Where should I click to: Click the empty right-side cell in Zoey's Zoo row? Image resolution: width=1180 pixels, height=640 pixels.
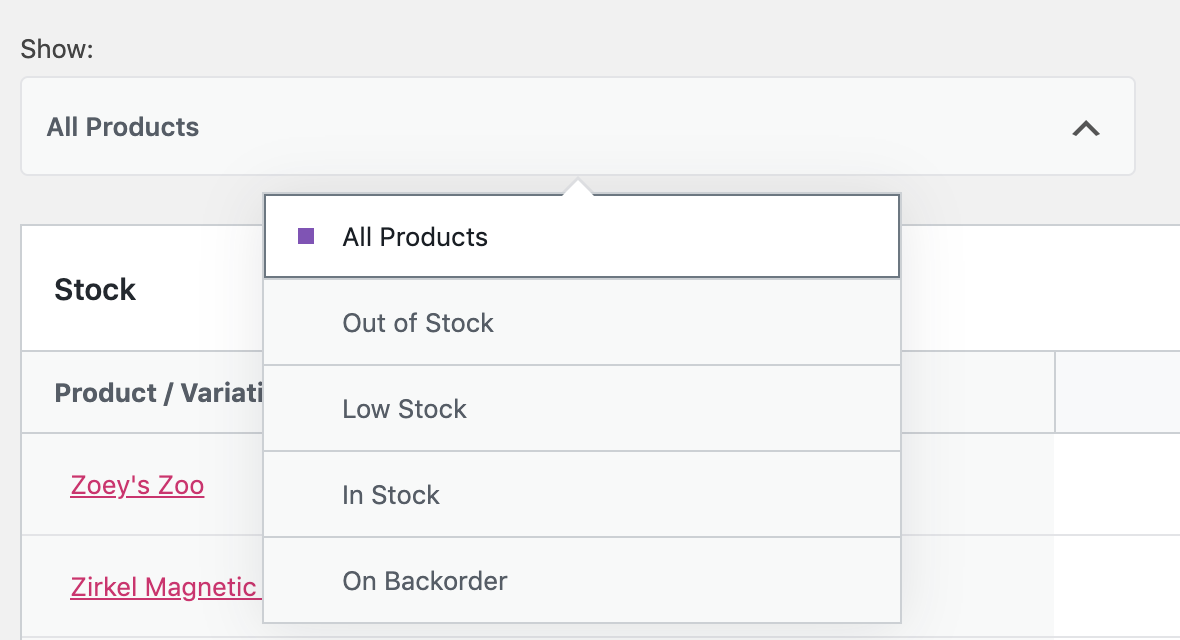[1117, 485]
